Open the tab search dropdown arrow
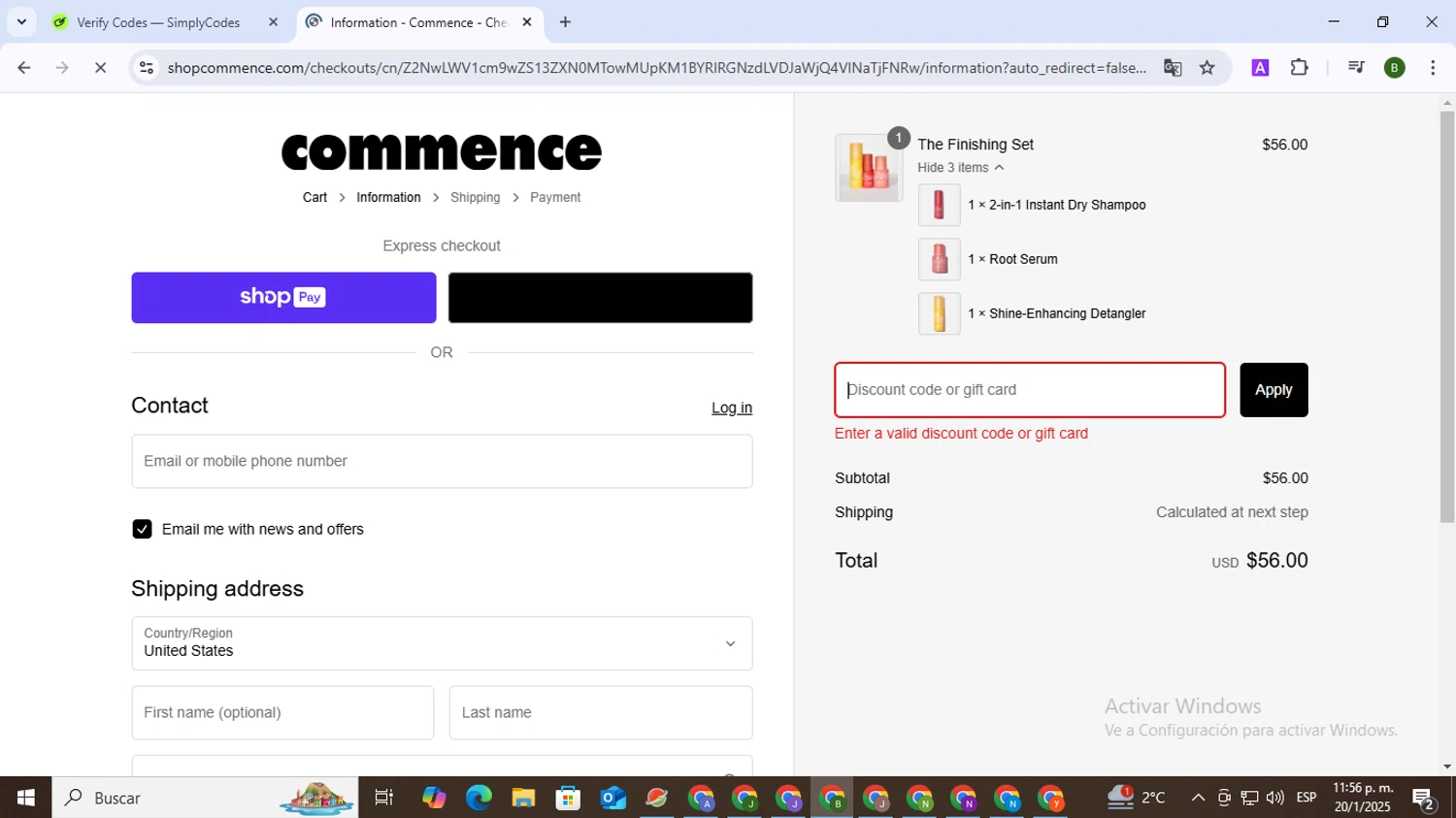Screen dimensions: 1456x818 coord(21,21)
